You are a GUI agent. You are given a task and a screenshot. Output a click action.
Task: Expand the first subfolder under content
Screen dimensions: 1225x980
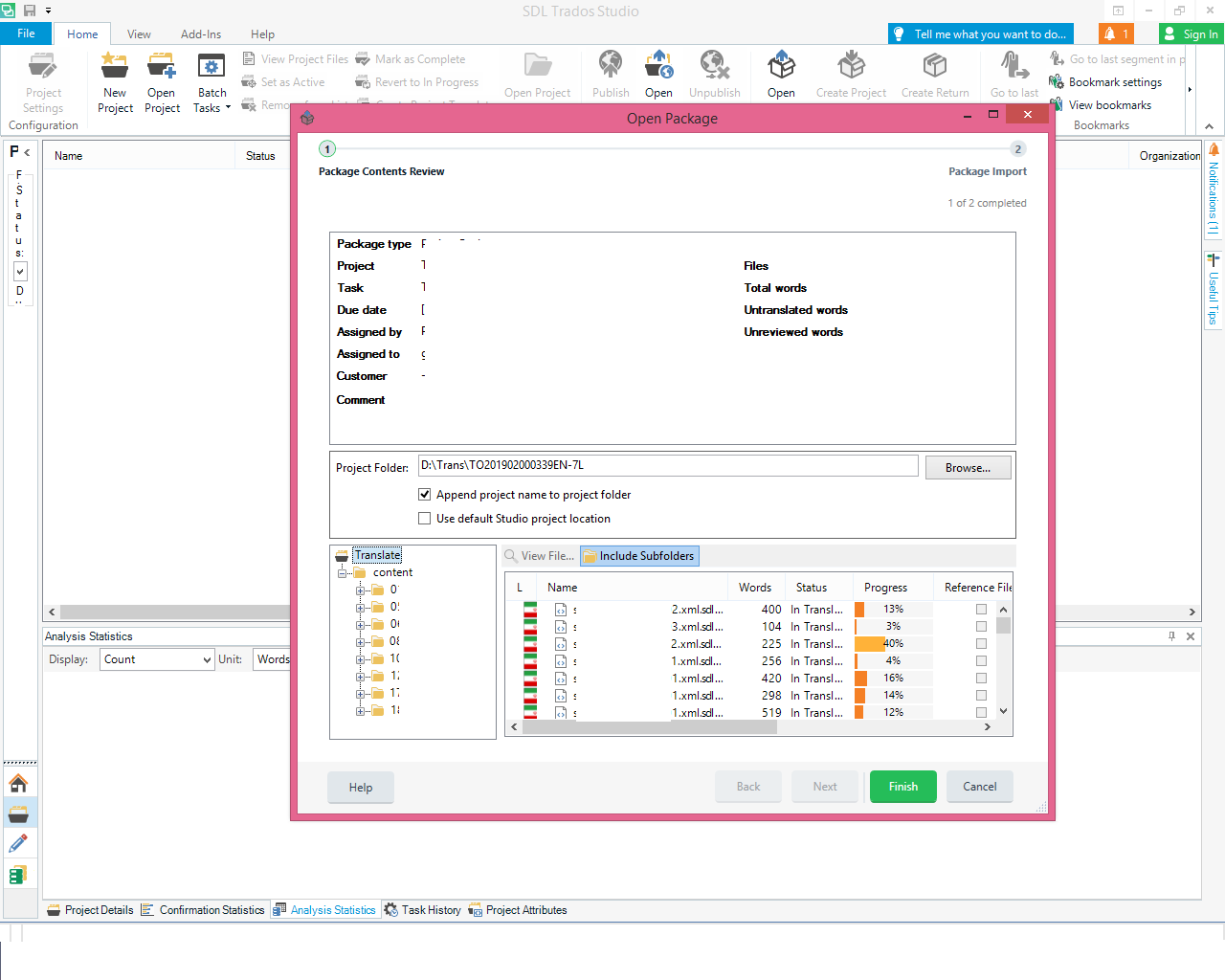point(361,590)
